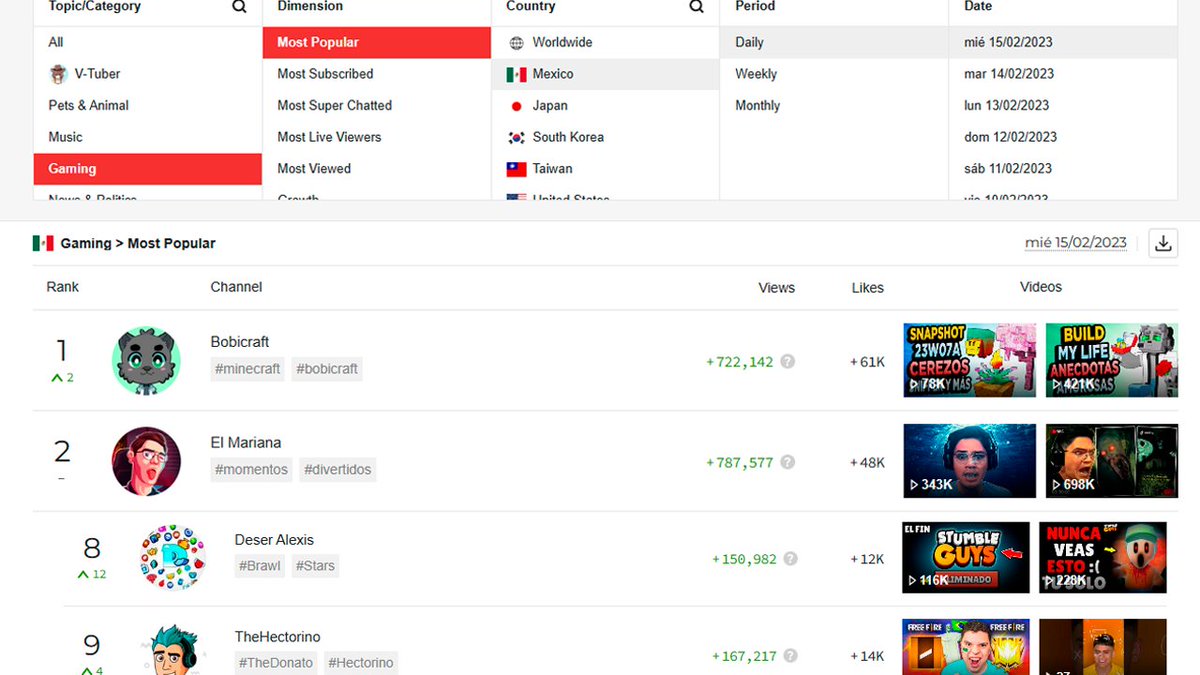The image size is (1200, 675).
Task: Select Most Subscribed dimension
Action: pyautogui.click(x=377, y=74)
